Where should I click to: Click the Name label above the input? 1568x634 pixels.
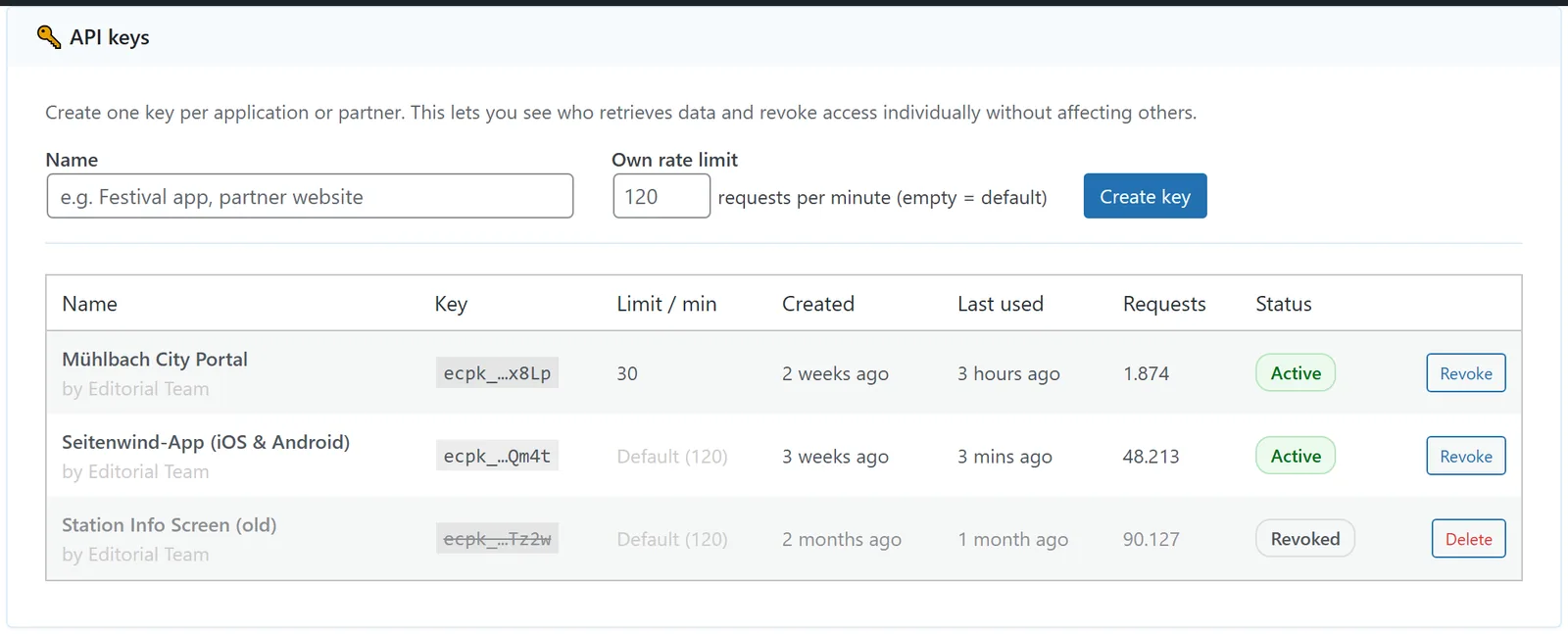tap(72, 160)
